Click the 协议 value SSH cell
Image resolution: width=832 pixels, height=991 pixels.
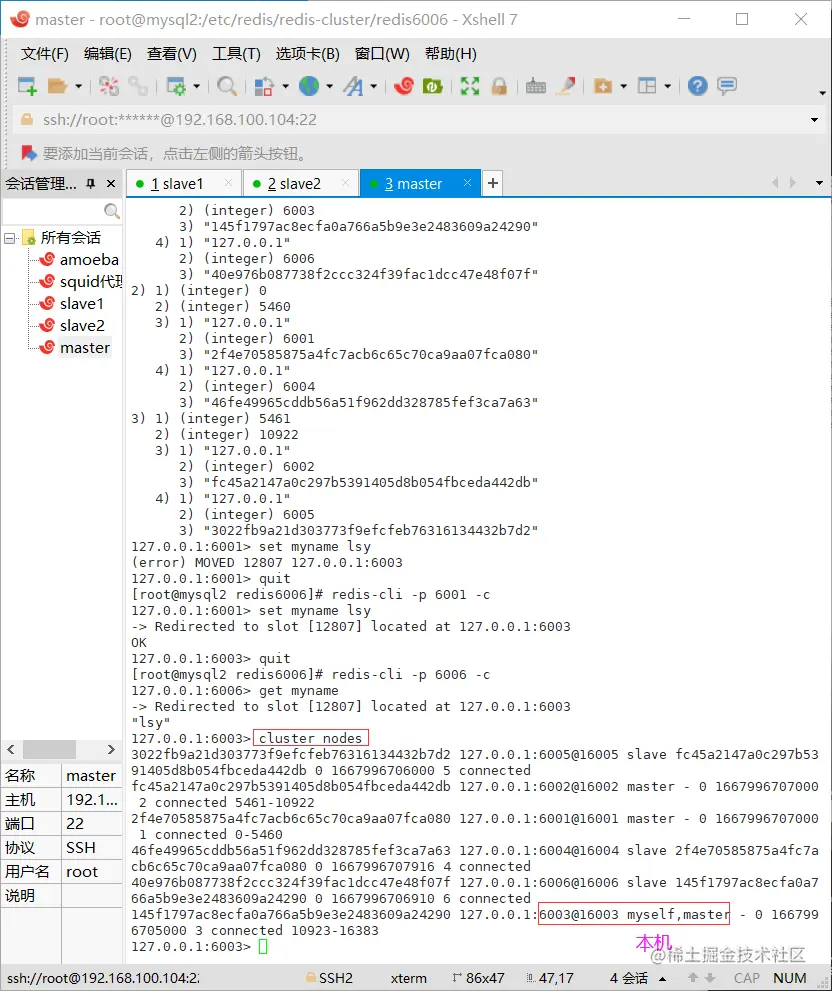(x=92, y=848)
